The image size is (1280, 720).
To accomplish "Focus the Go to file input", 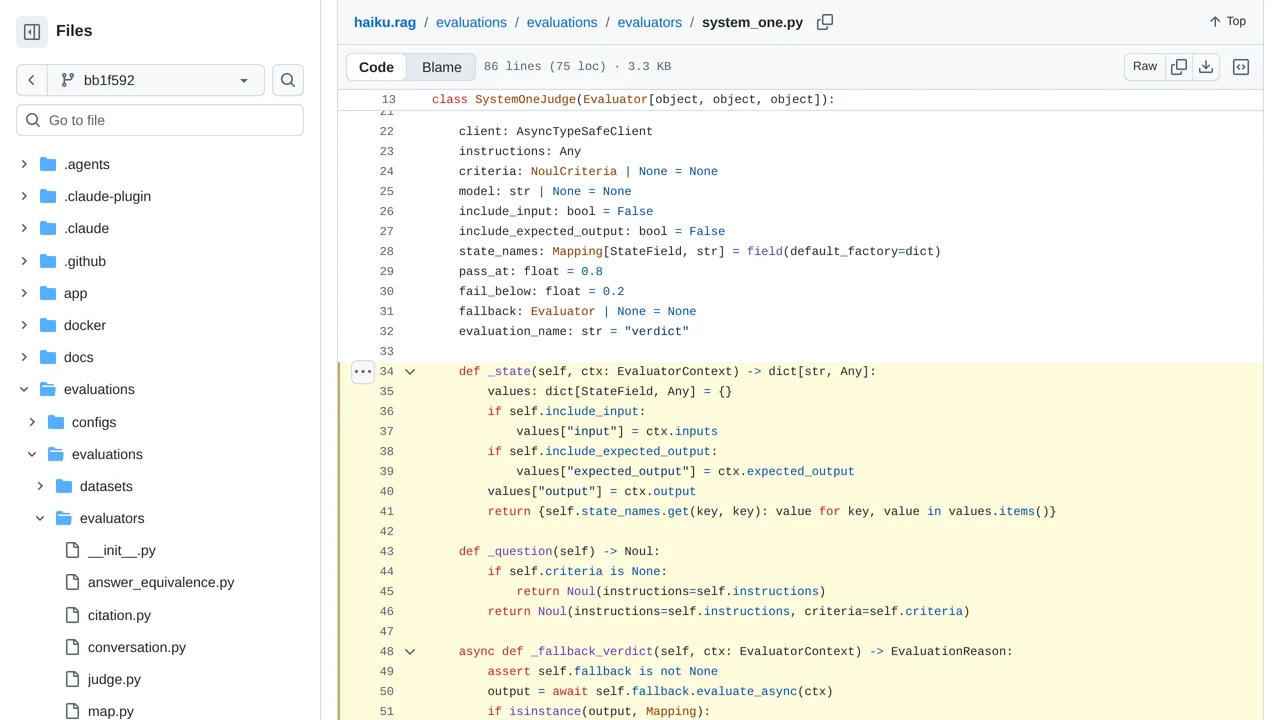I will click(x=160, y=120).
